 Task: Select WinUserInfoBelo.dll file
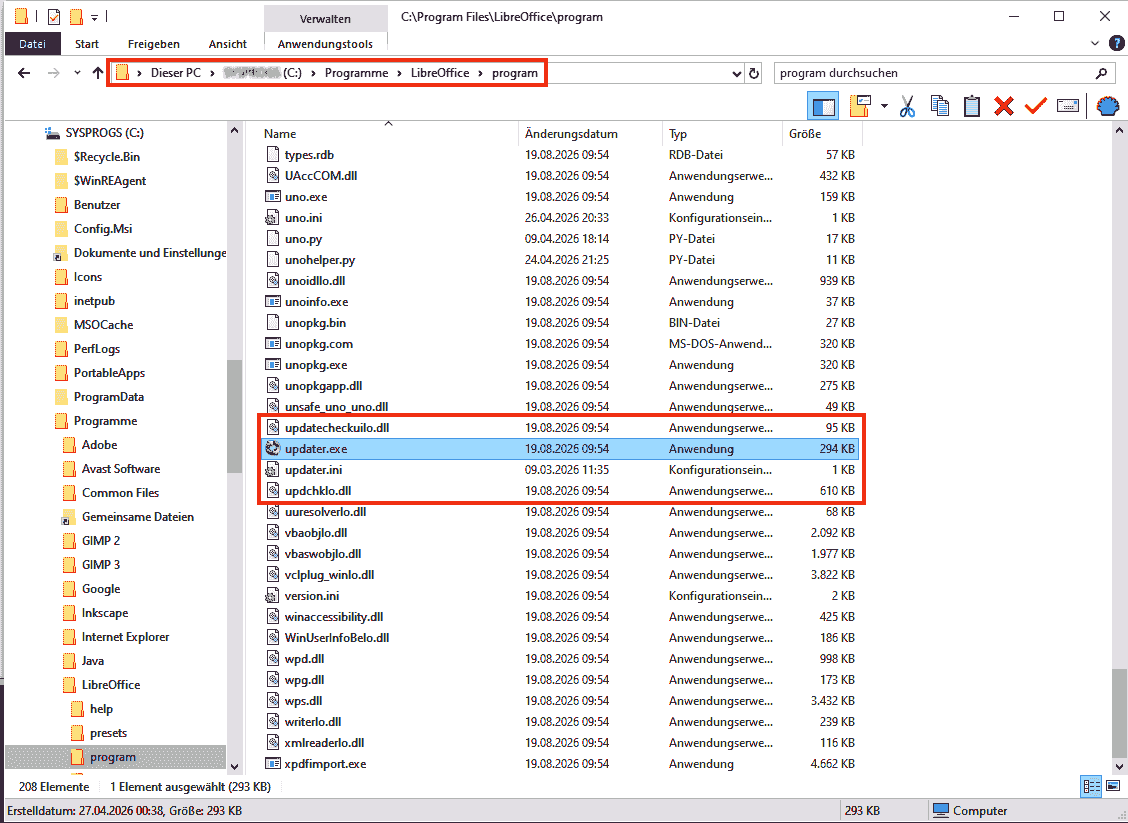pyautogui.click(x=337, y=637)
